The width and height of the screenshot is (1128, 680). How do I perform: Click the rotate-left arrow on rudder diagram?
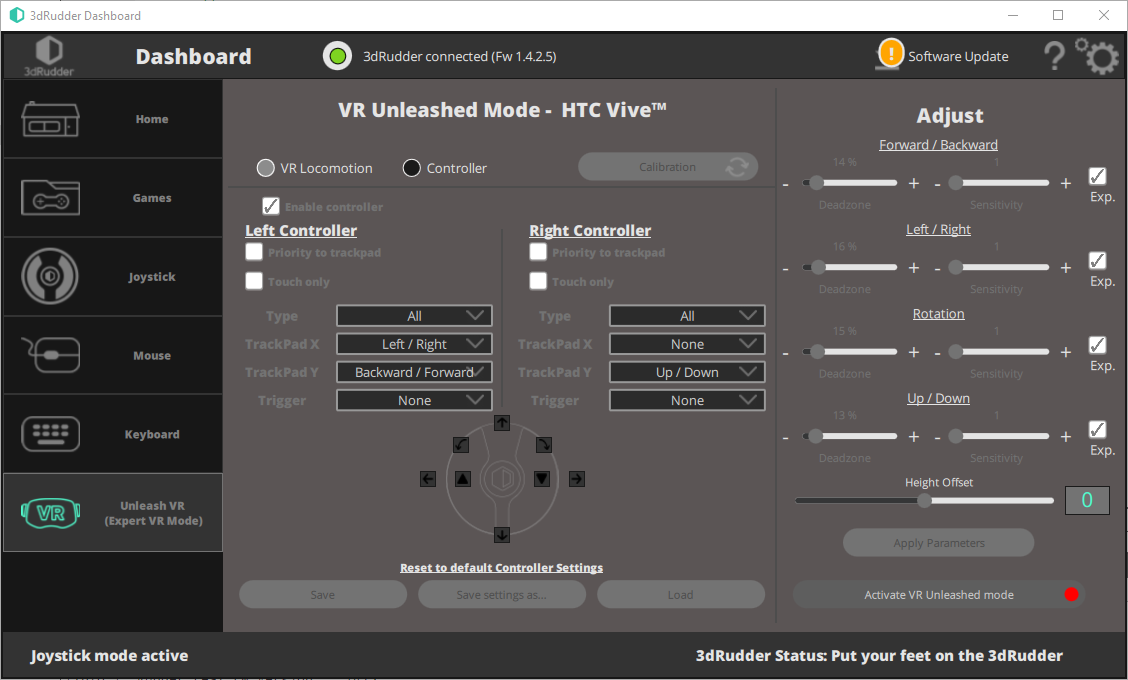(461, 445)
